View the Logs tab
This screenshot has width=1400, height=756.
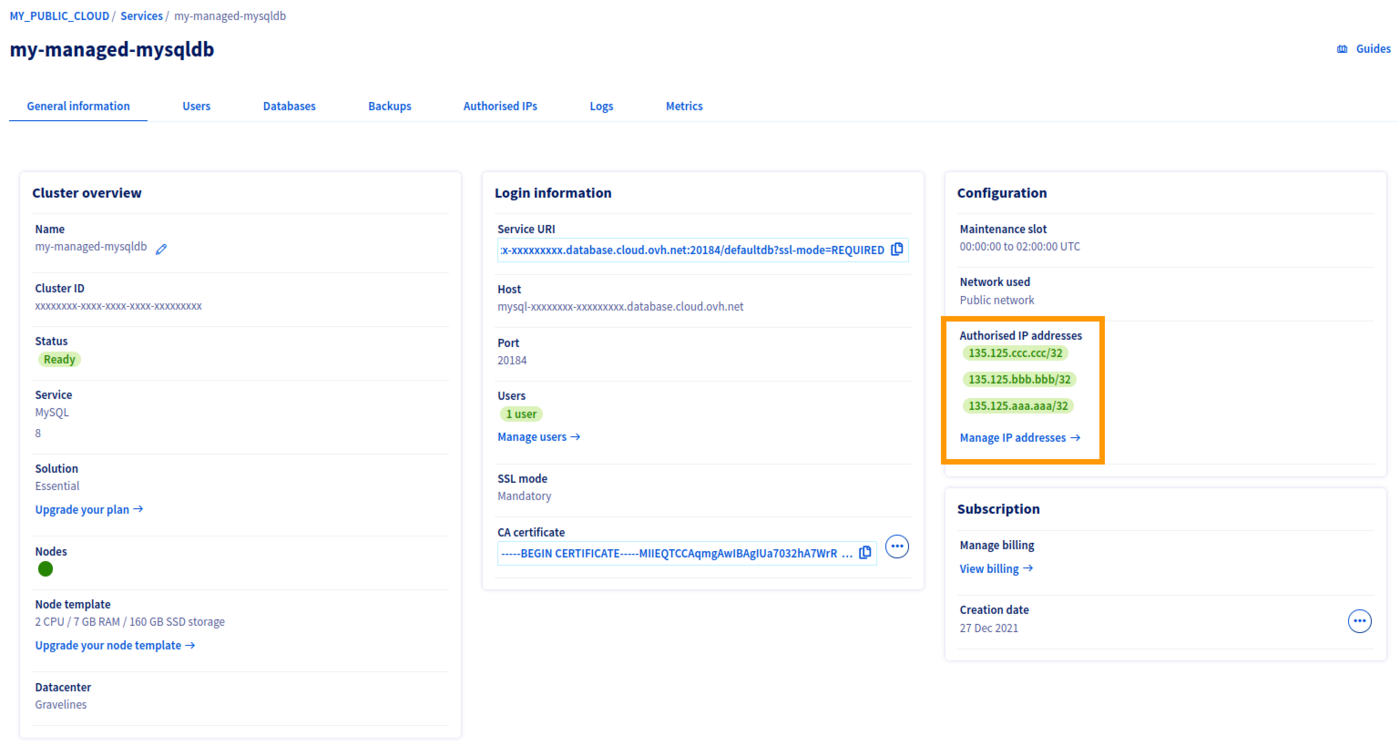pos(601,106)
